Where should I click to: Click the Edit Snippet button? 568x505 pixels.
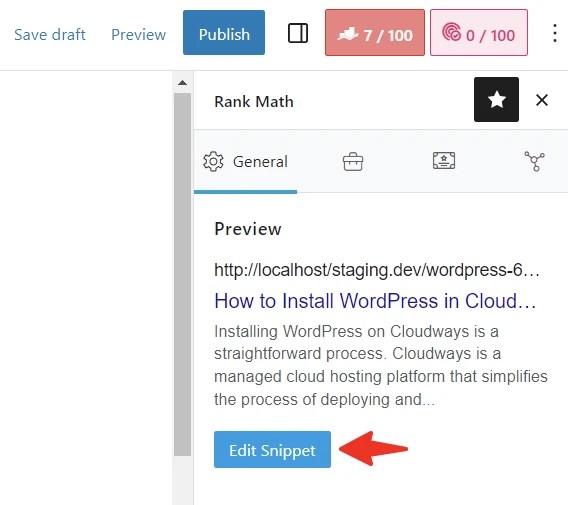coord(272,450)
